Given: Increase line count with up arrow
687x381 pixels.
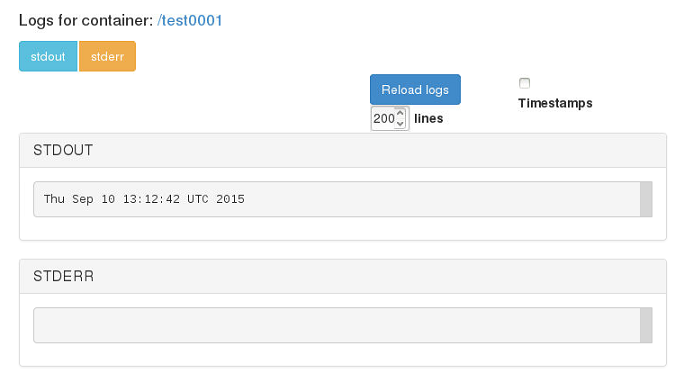Looking at the screenshot, I should coord(400,113).
